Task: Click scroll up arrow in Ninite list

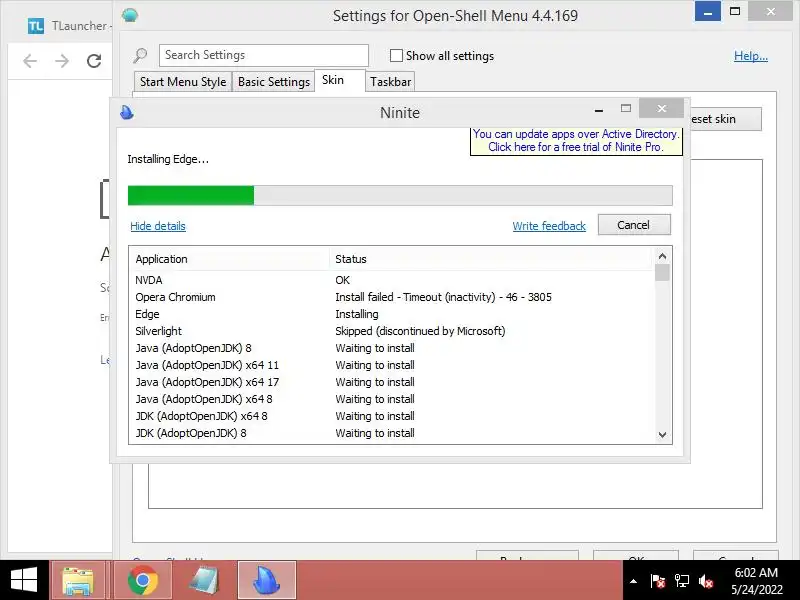Action: tap(662, 256)
